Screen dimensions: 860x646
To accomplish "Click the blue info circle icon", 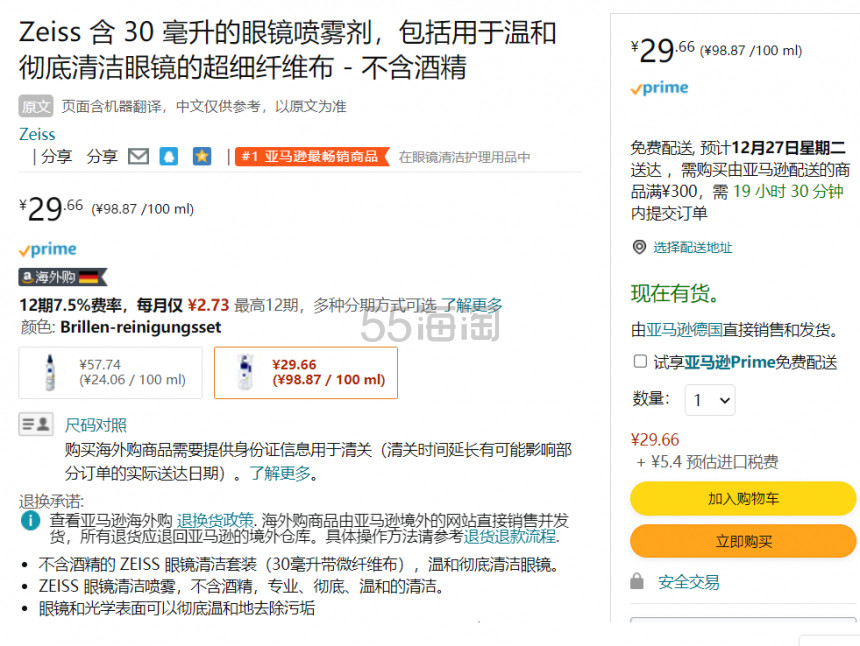I will tap(31, 520).
